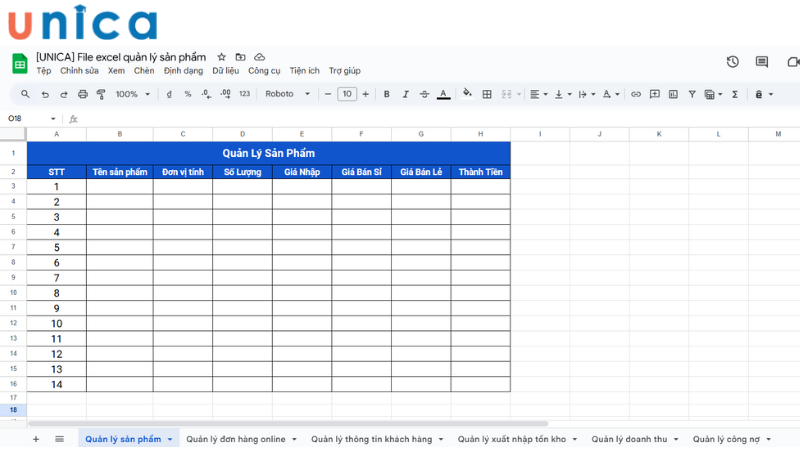Open the text color picker
Screen dimensions: 800x450
coord(443,94)
